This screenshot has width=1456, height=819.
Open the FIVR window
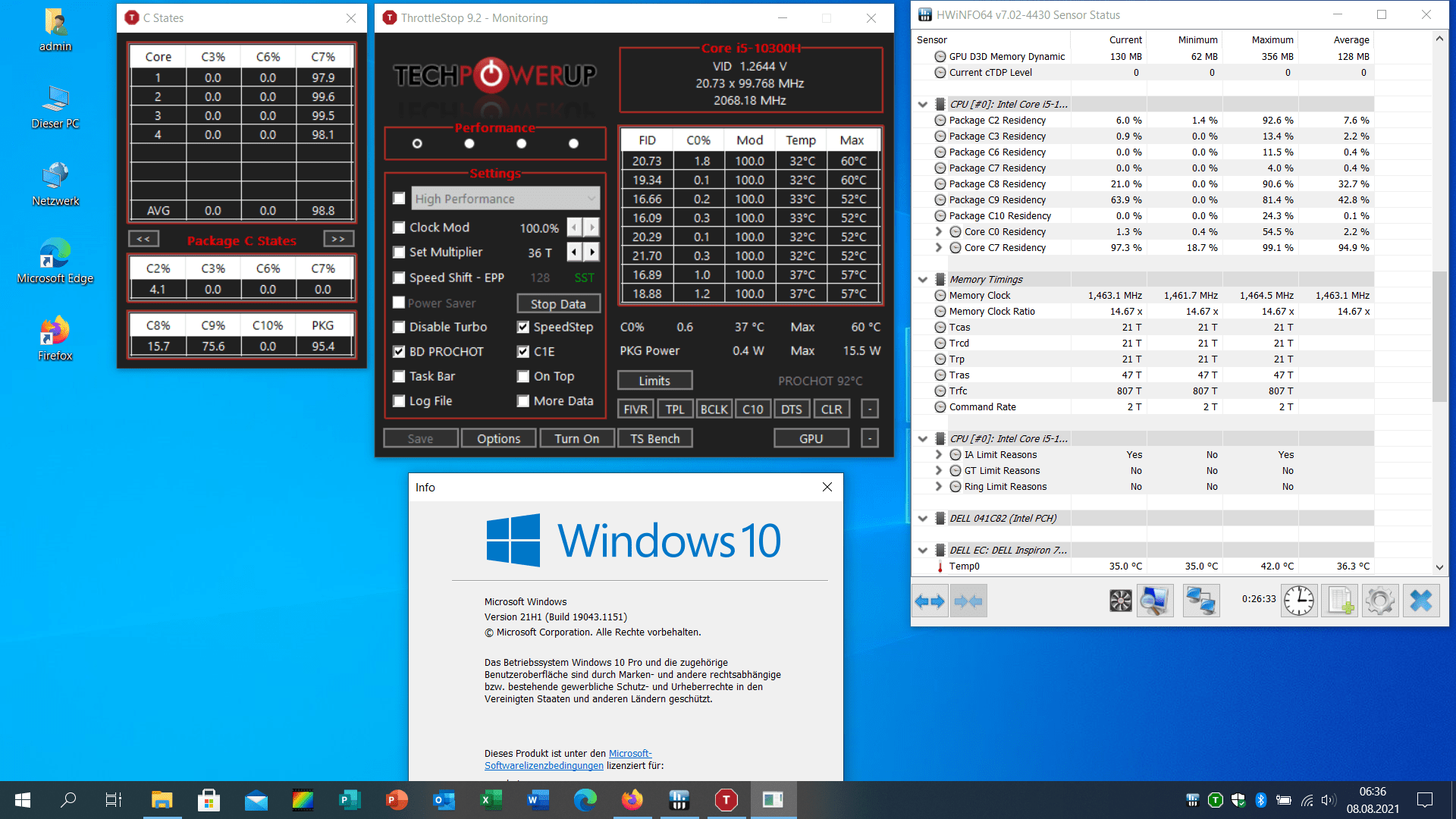(x=635, y=409)
